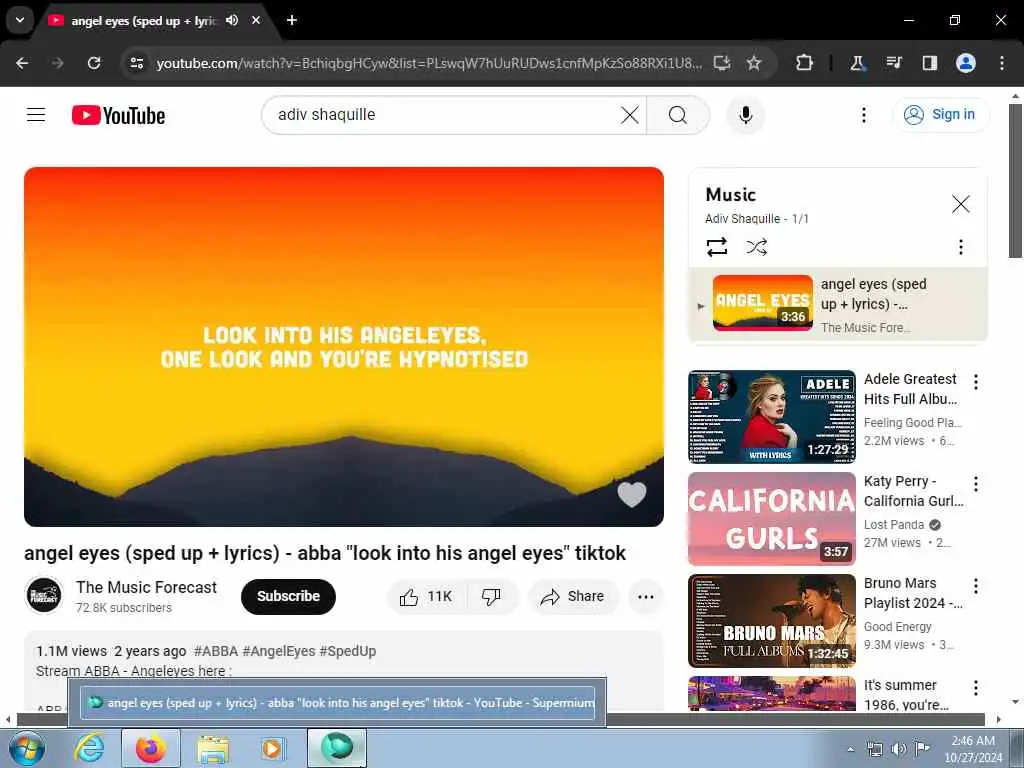Open options for Adele Greatest Hits video
The image size is (1024, 768).
[x=976, y=382]
